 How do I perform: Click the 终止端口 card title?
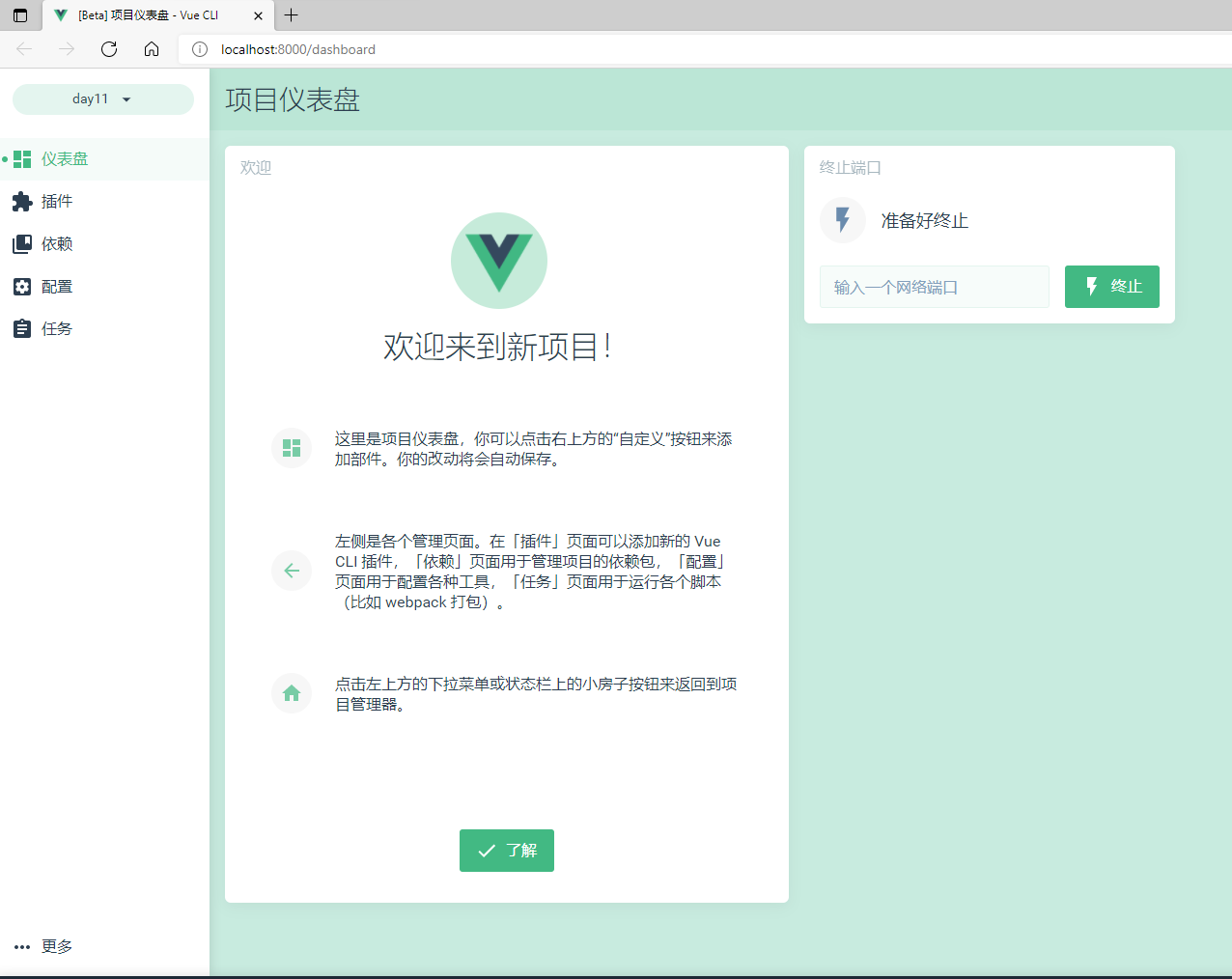click(851, 168)
